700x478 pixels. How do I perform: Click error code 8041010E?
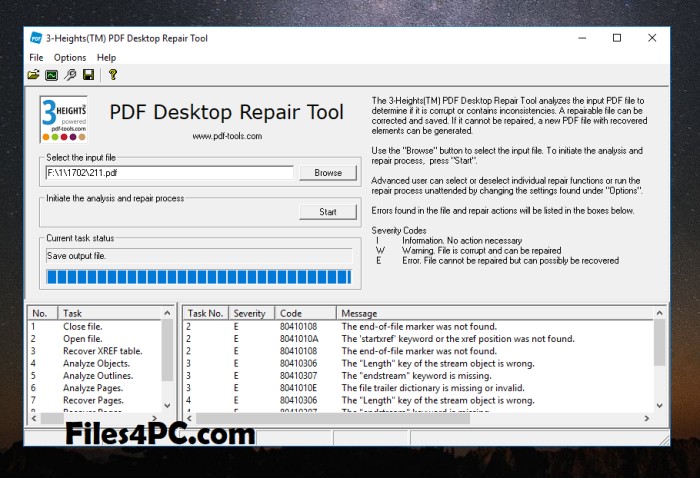[x=298, y=388]
